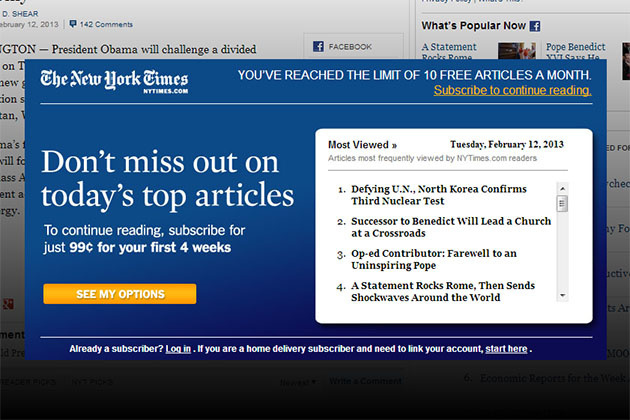Viewport: 630px width, 420px height.
Task: Click the SEE MY OPTIONS button
Action: [x=120, y=294]
